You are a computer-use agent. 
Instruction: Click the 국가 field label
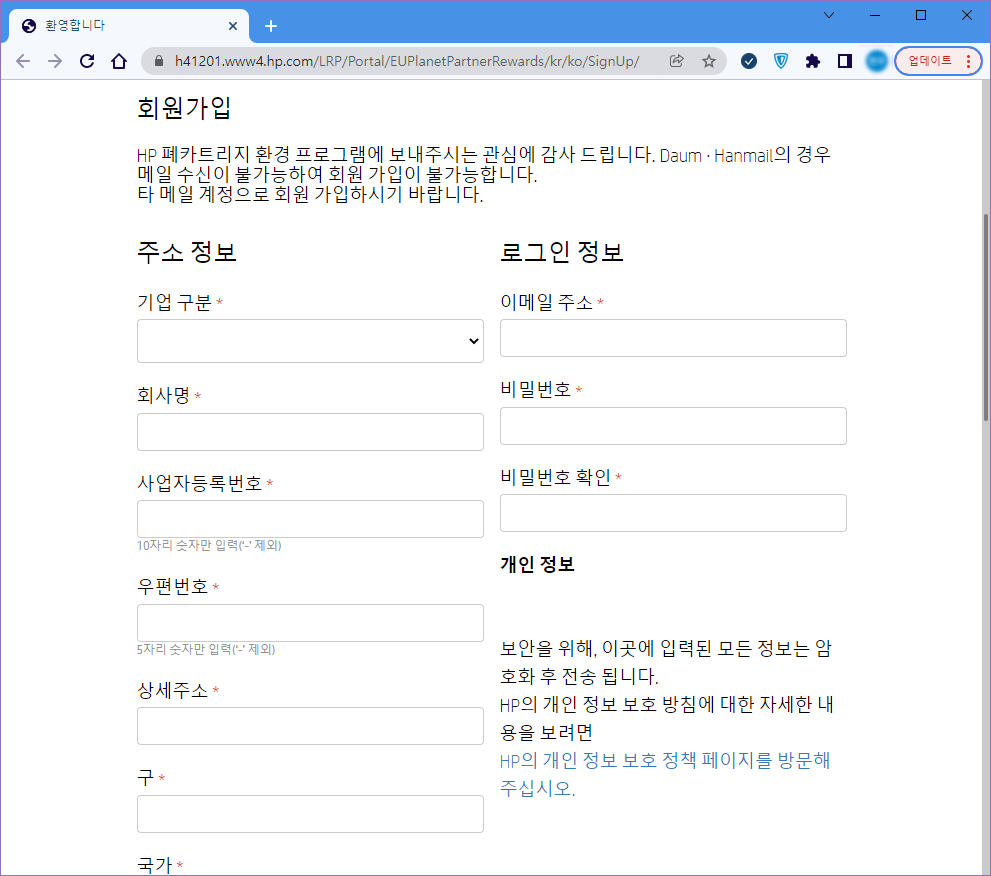pyautogui.click(x=155, y=865)
